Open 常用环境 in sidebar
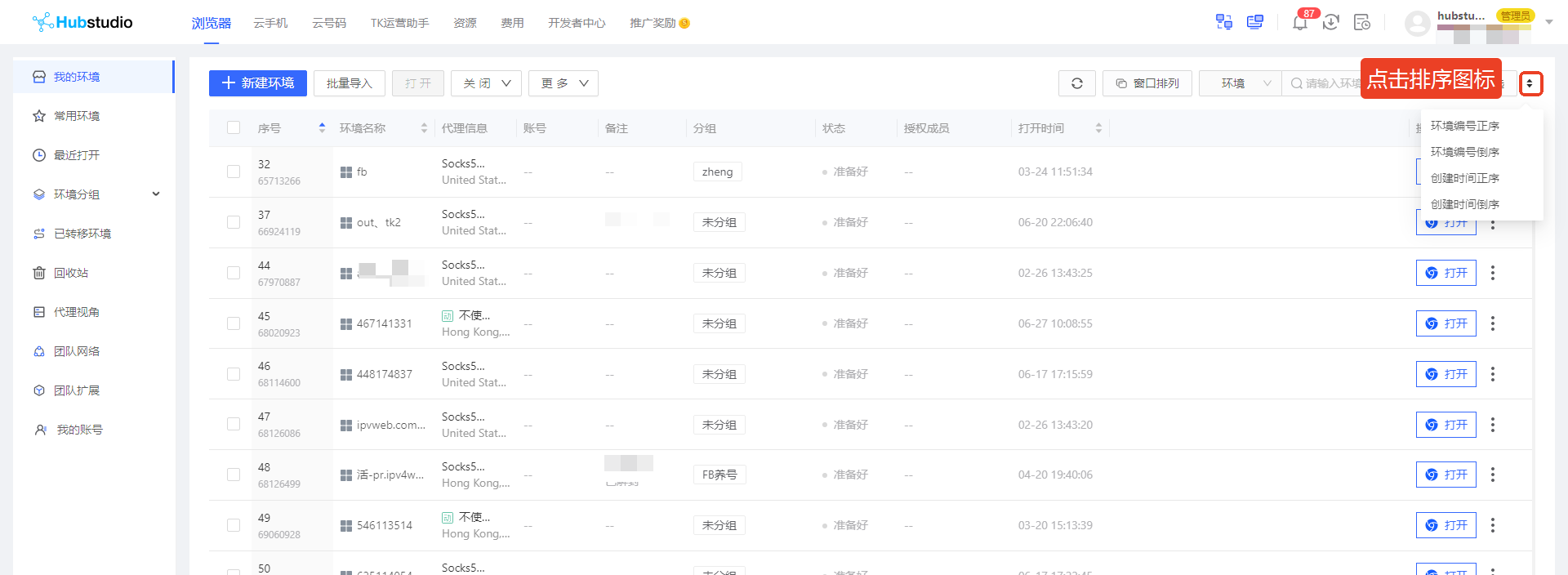Image resolution: width=1568 pixels, height=575 pixels. pos(93,116)
